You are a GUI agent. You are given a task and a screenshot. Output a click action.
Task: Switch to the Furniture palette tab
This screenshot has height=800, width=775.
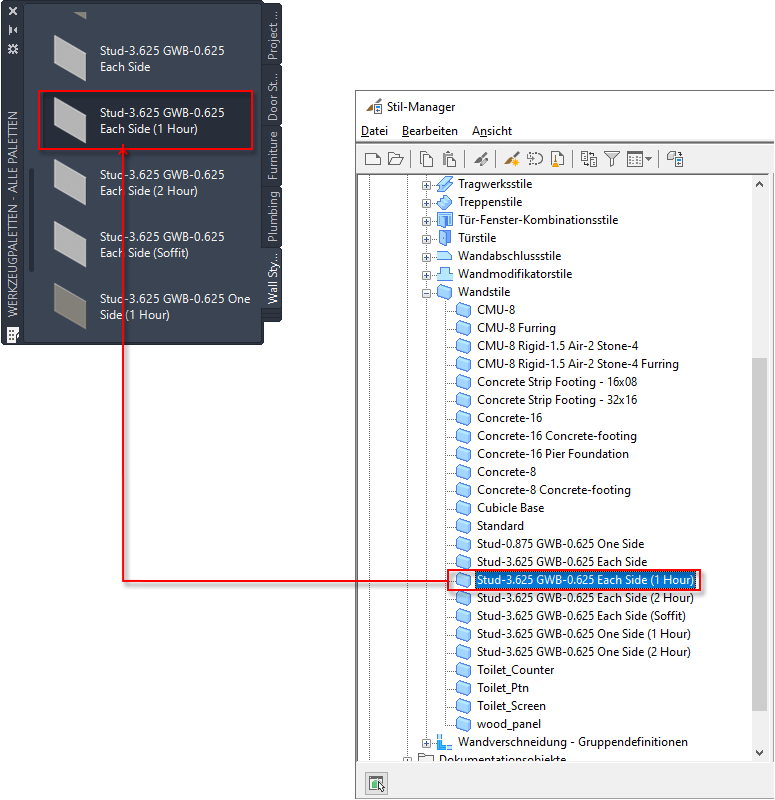(272, 156)
